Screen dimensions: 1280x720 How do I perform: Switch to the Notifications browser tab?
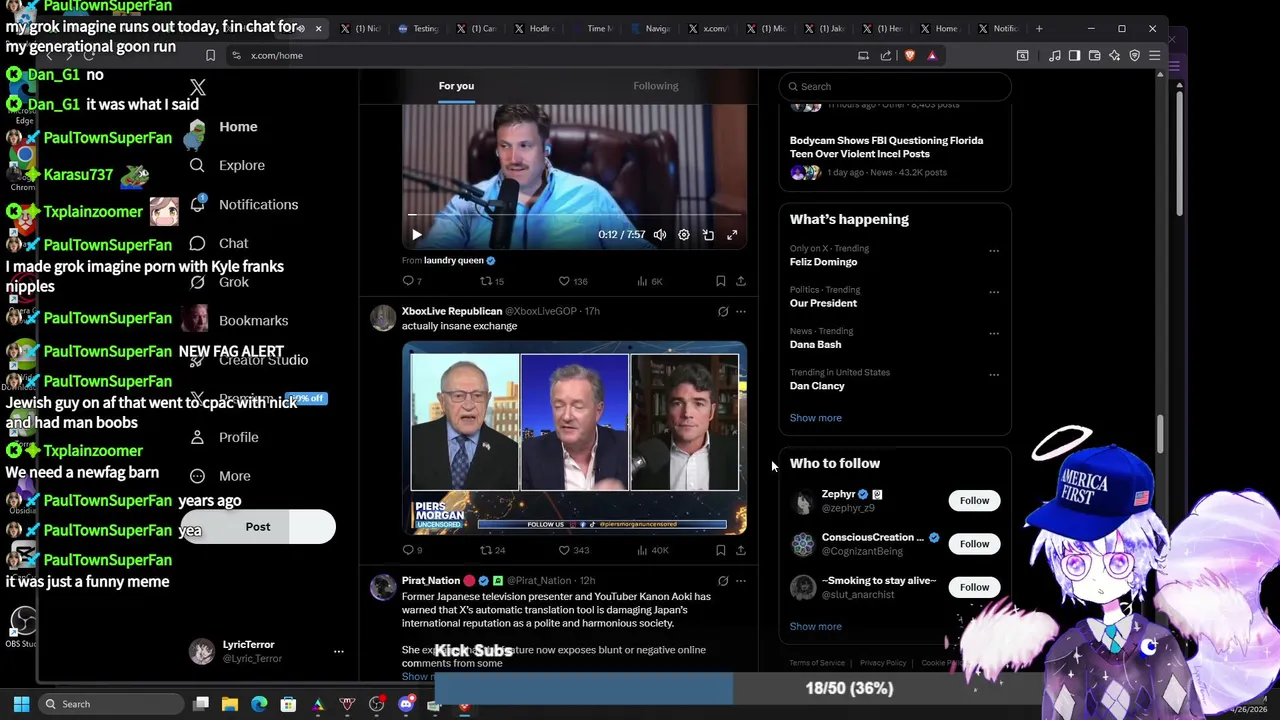999,28
